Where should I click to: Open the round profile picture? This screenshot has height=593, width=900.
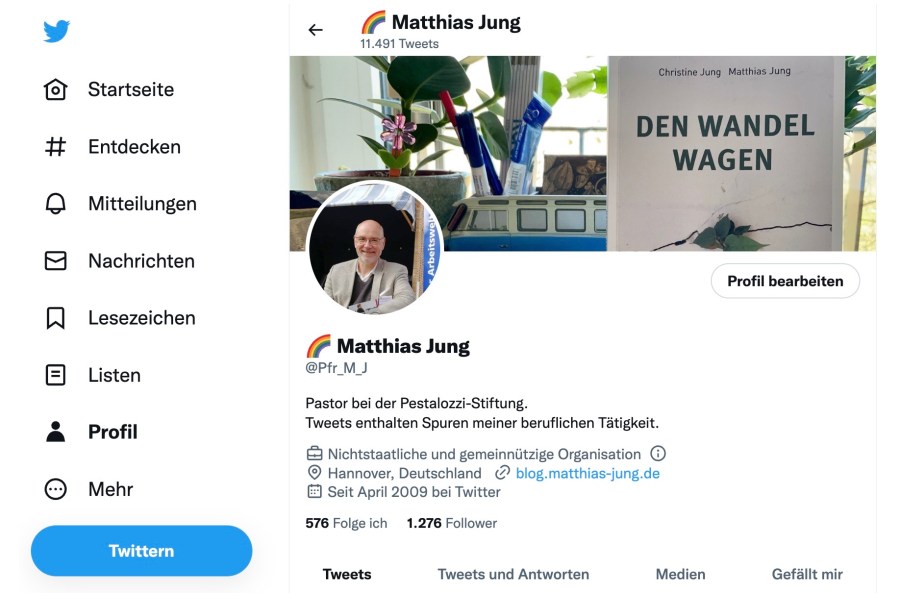click(374, 249)
